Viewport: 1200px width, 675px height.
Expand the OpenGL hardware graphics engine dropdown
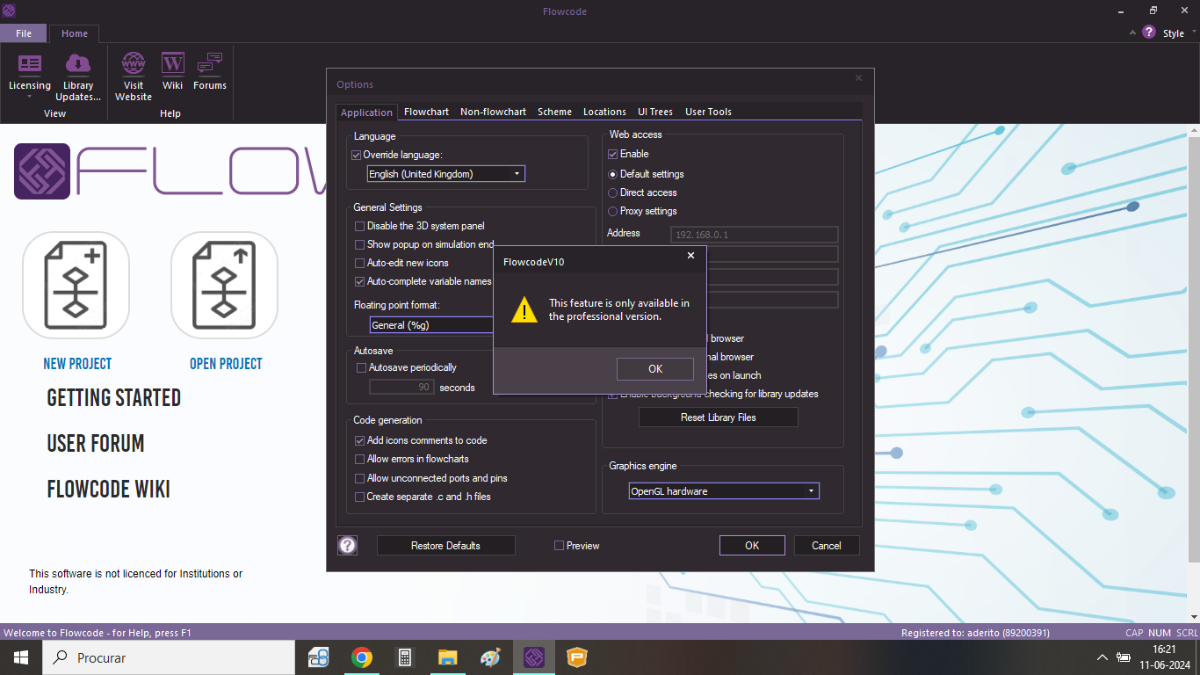tap(724, 491)
